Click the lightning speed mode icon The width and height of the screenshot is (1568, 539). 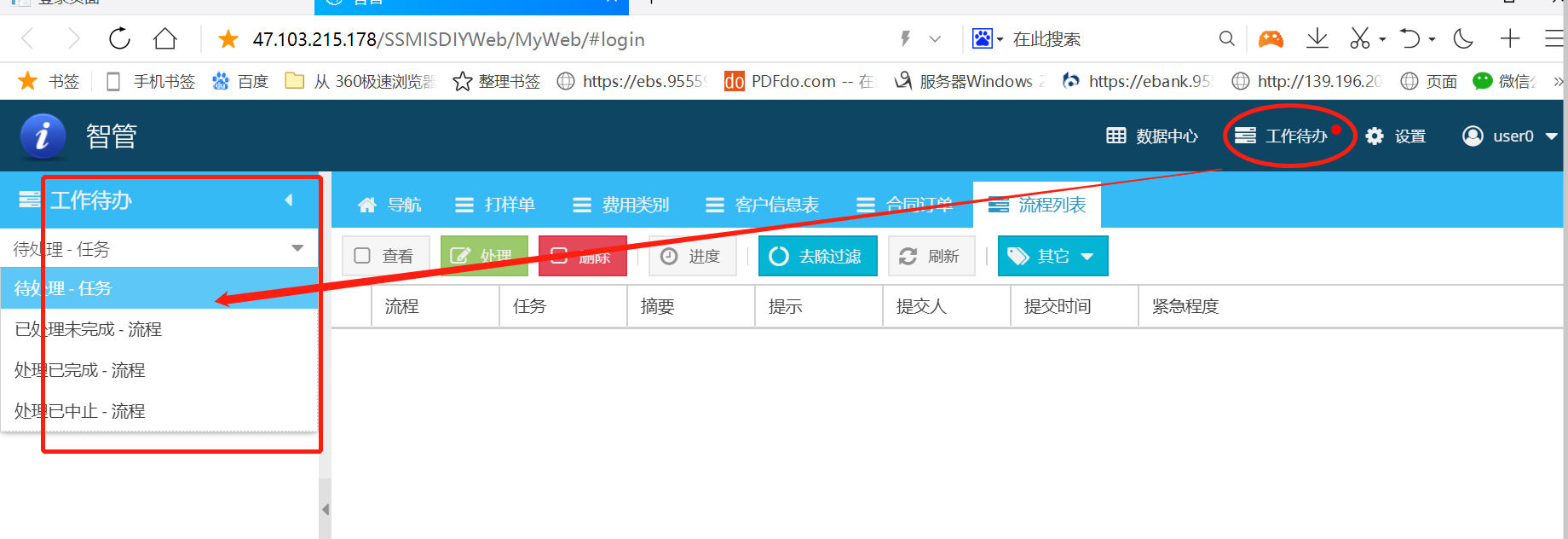(x=905, y=38)
